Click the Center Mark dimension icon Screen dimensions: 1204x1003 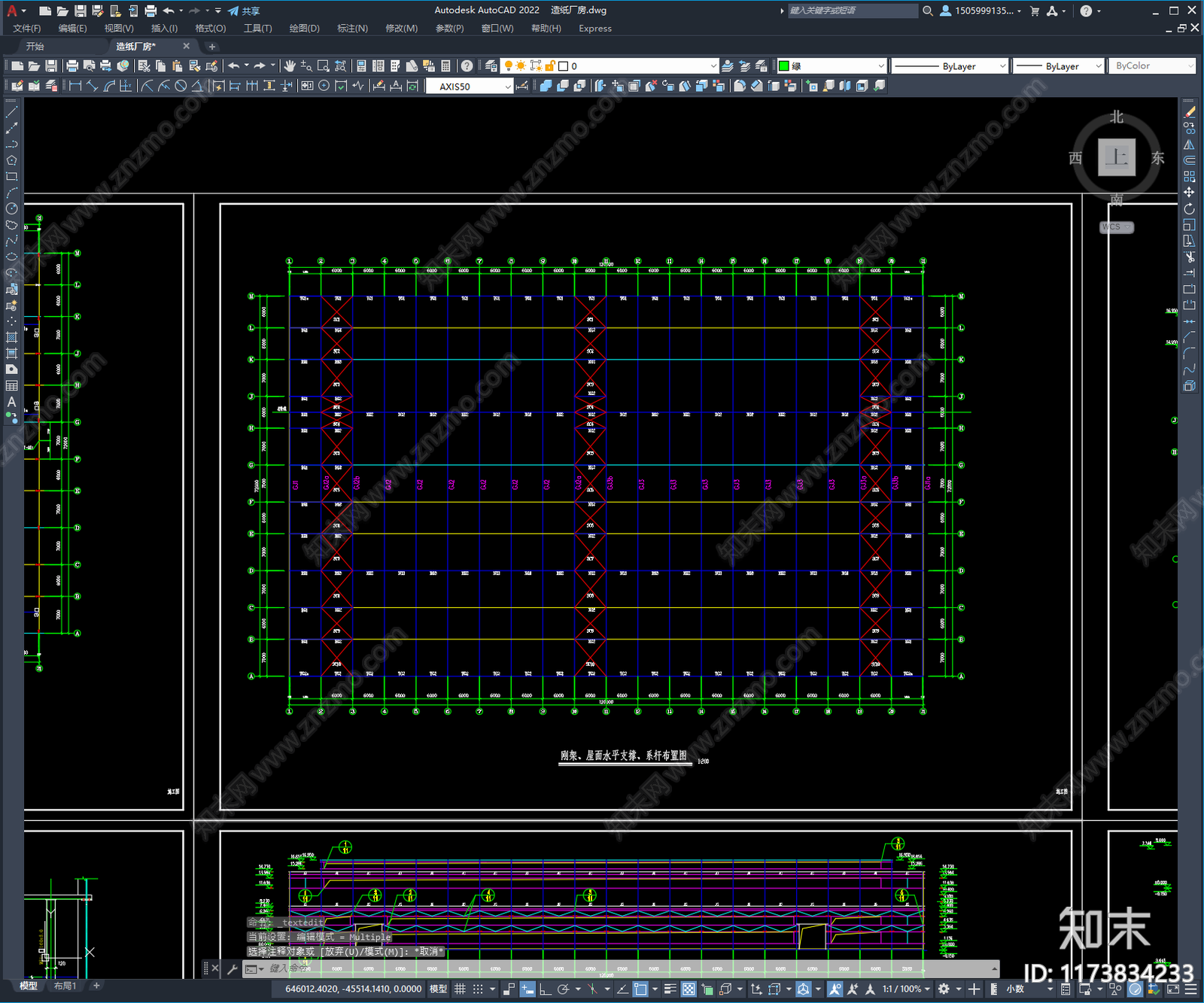pos(324,86)
